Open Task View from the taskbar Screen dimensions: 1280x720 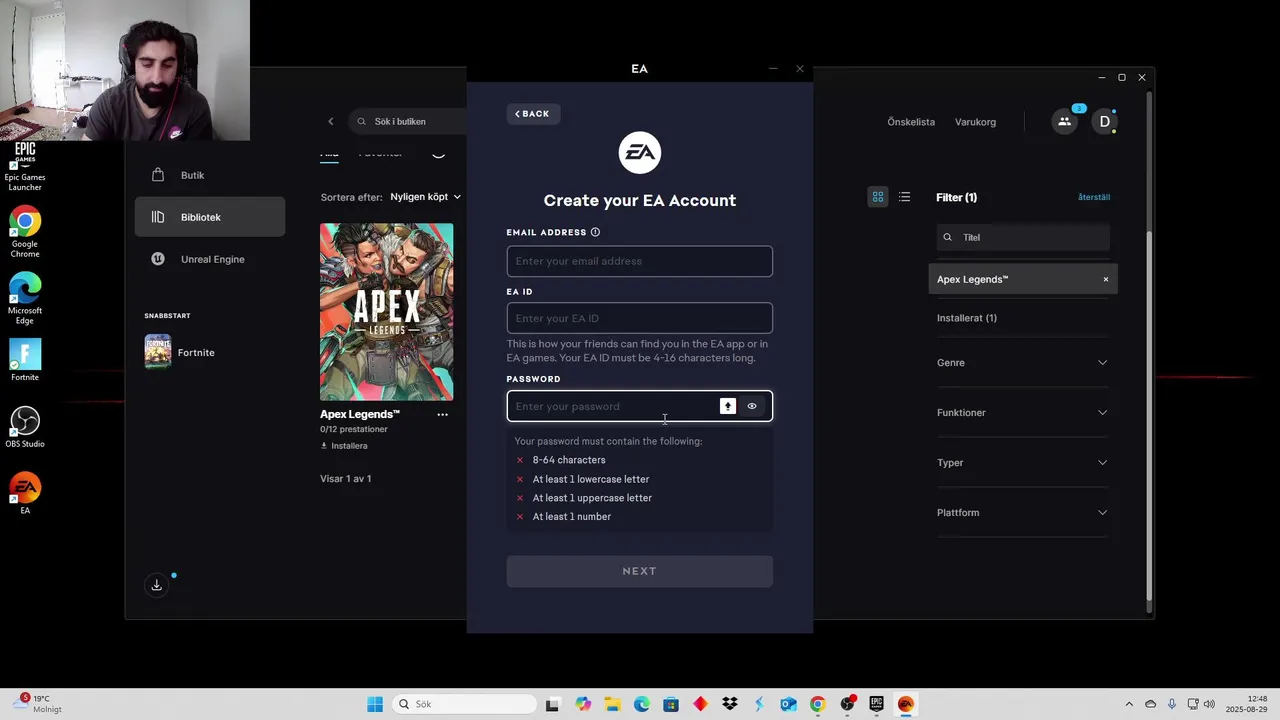coord(552,704)
